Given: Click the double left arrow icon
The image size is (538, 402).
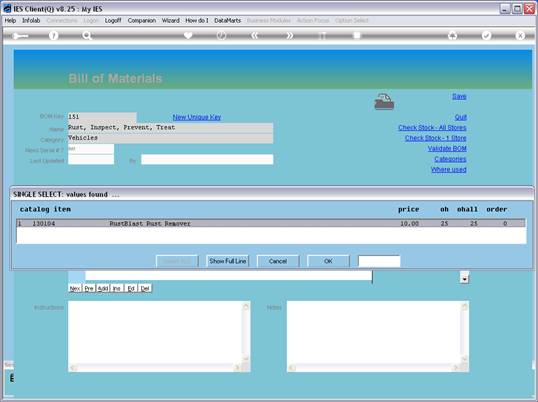Looking at the screenshot, I should 255,35.
